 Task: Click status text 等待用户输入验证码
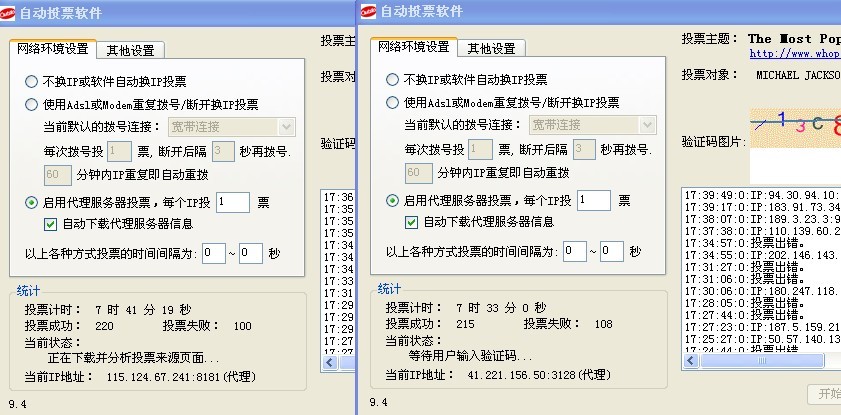coord(470,356)
